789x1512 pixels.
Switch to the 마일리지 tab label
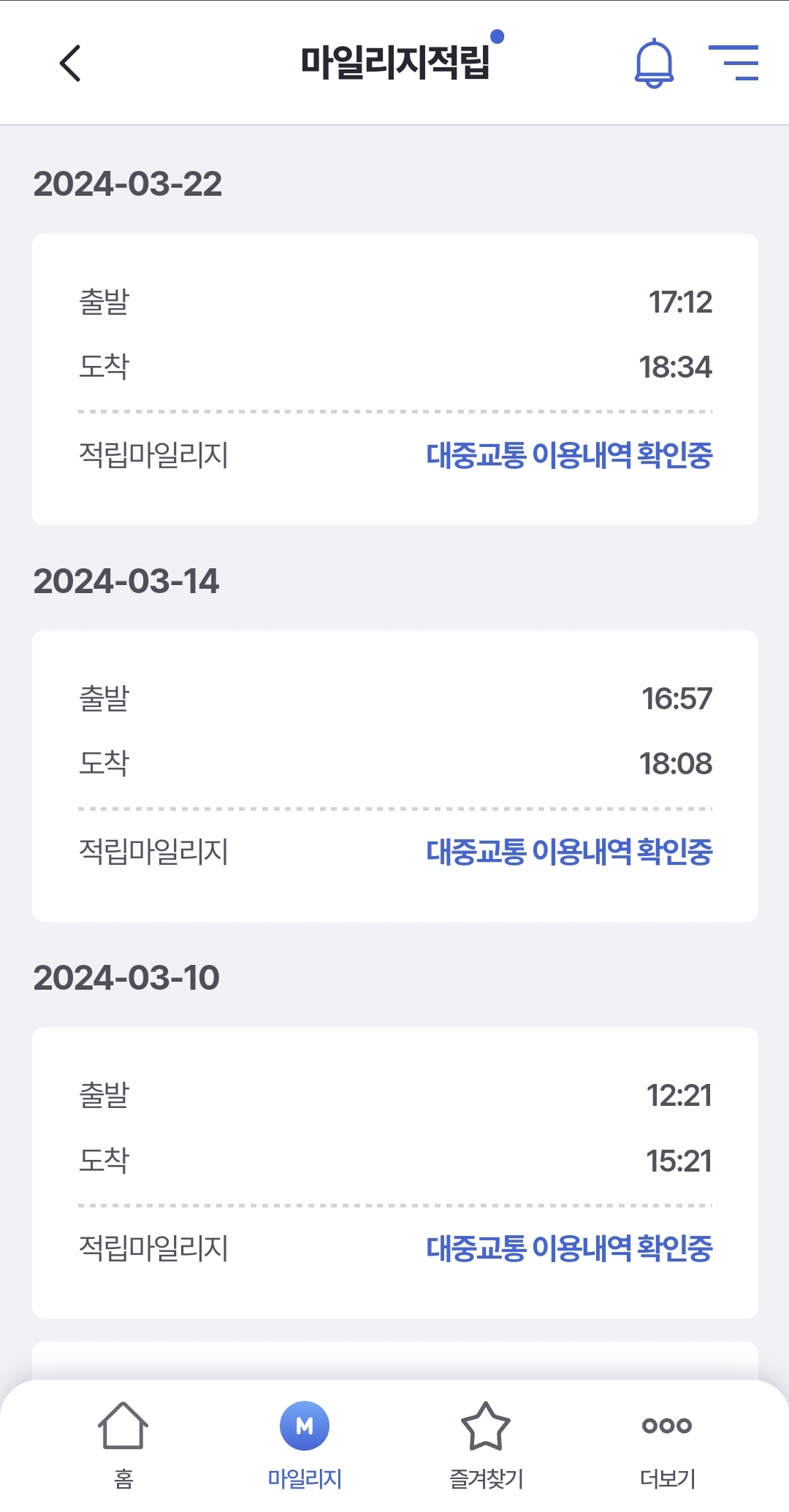[305, 1479]
